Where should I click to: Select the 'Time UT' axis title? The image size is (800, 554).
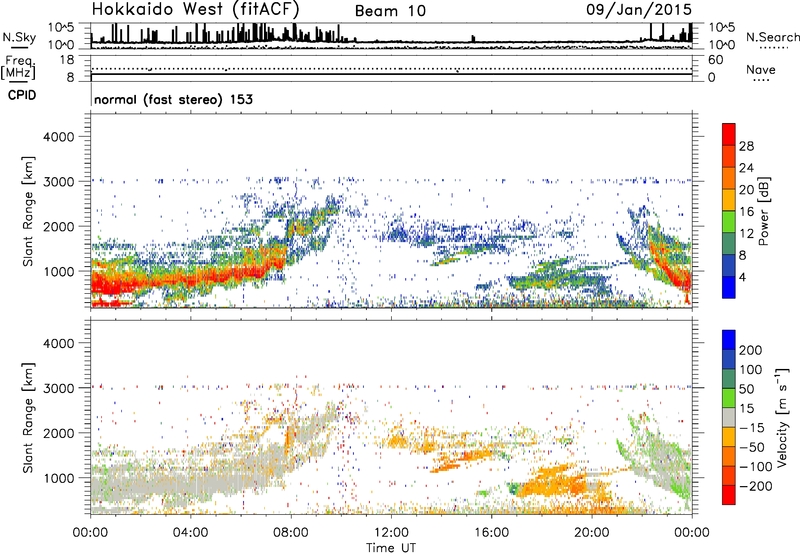[x=391, y=547]
